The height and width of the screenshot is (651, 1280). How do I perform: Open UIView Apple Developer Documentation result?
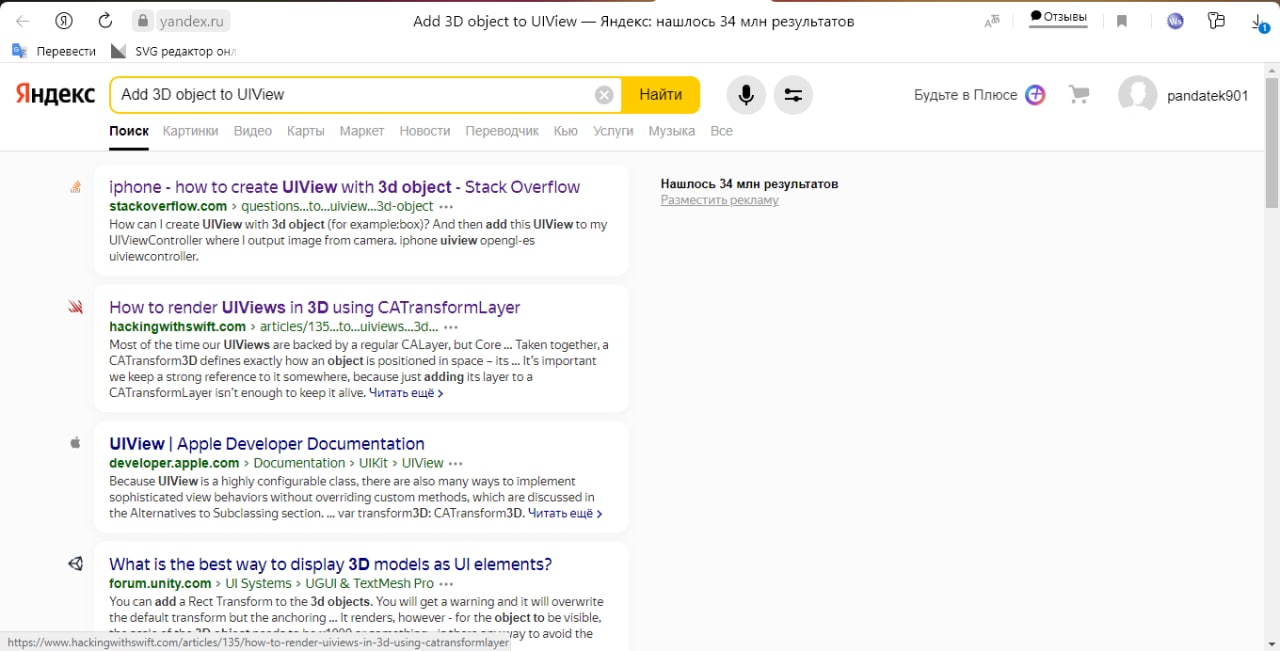[267, 444]
